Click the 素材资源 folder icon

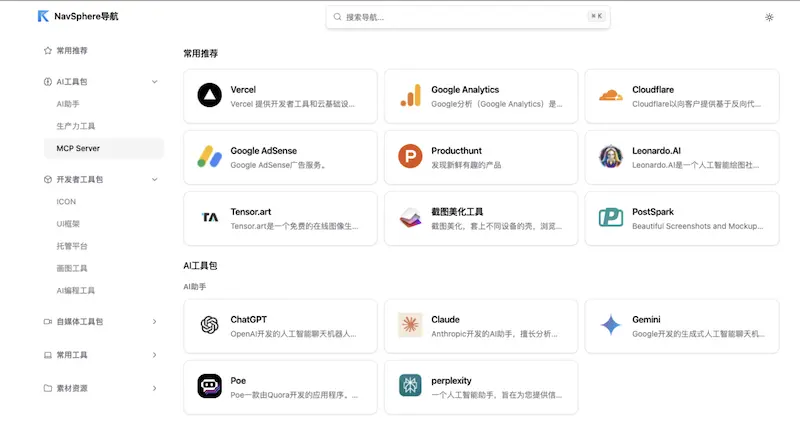[x=48, y=388]
